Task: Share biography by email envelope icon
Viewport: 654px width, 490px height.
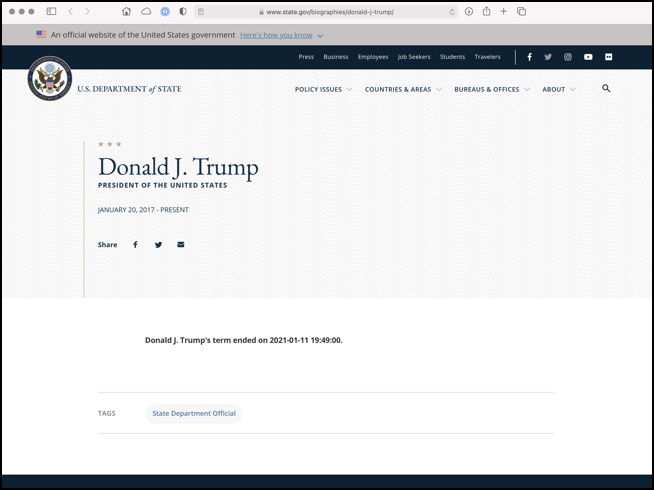Action: (x=181, y=244)
